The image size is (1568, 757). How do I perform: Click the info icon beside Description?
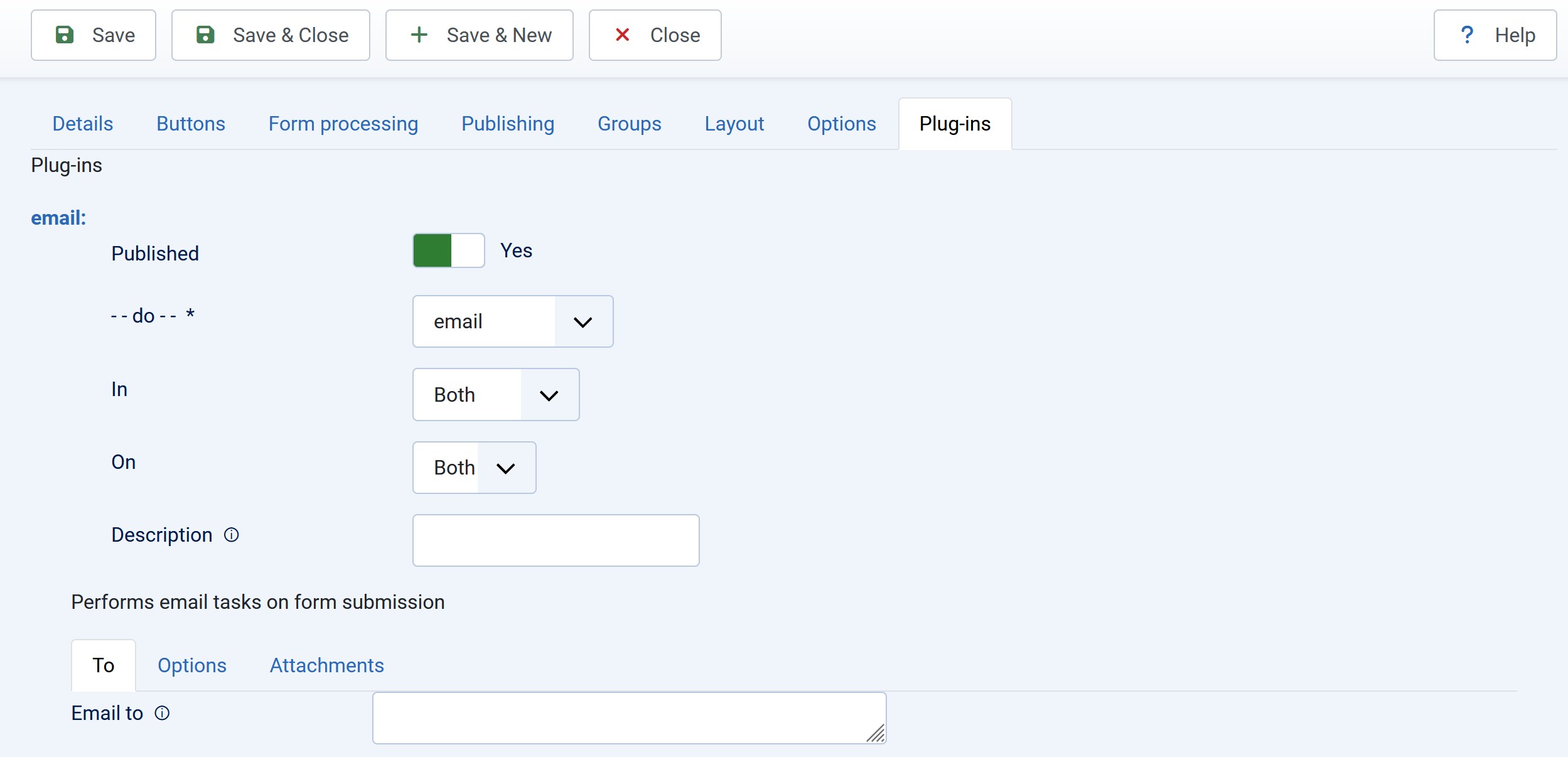[x=232, y=535]
